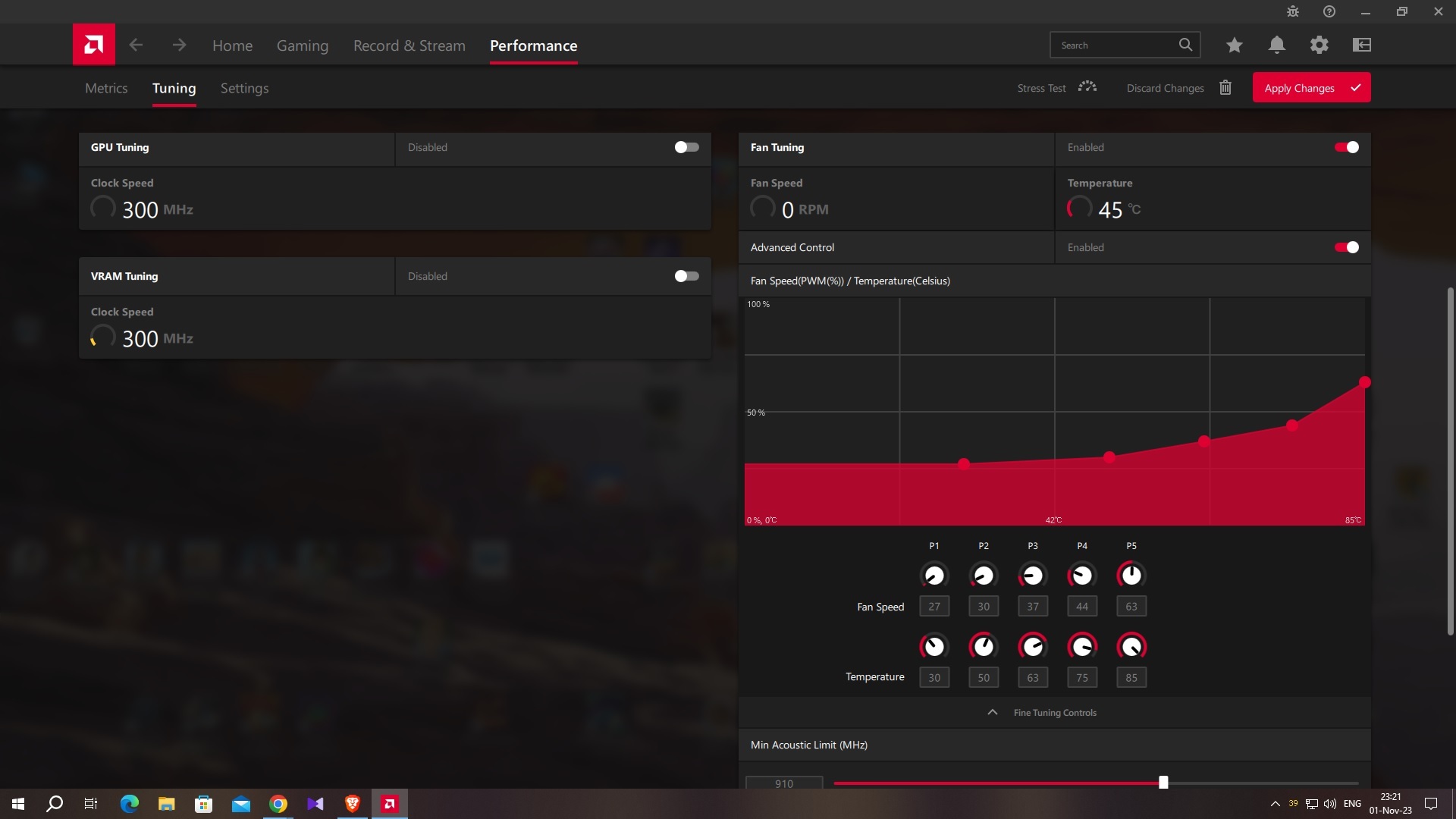Viewport: 1456px width, 819px height.
Task: Click the Discard Changes trash icon
Action: tap(1225, 87)
